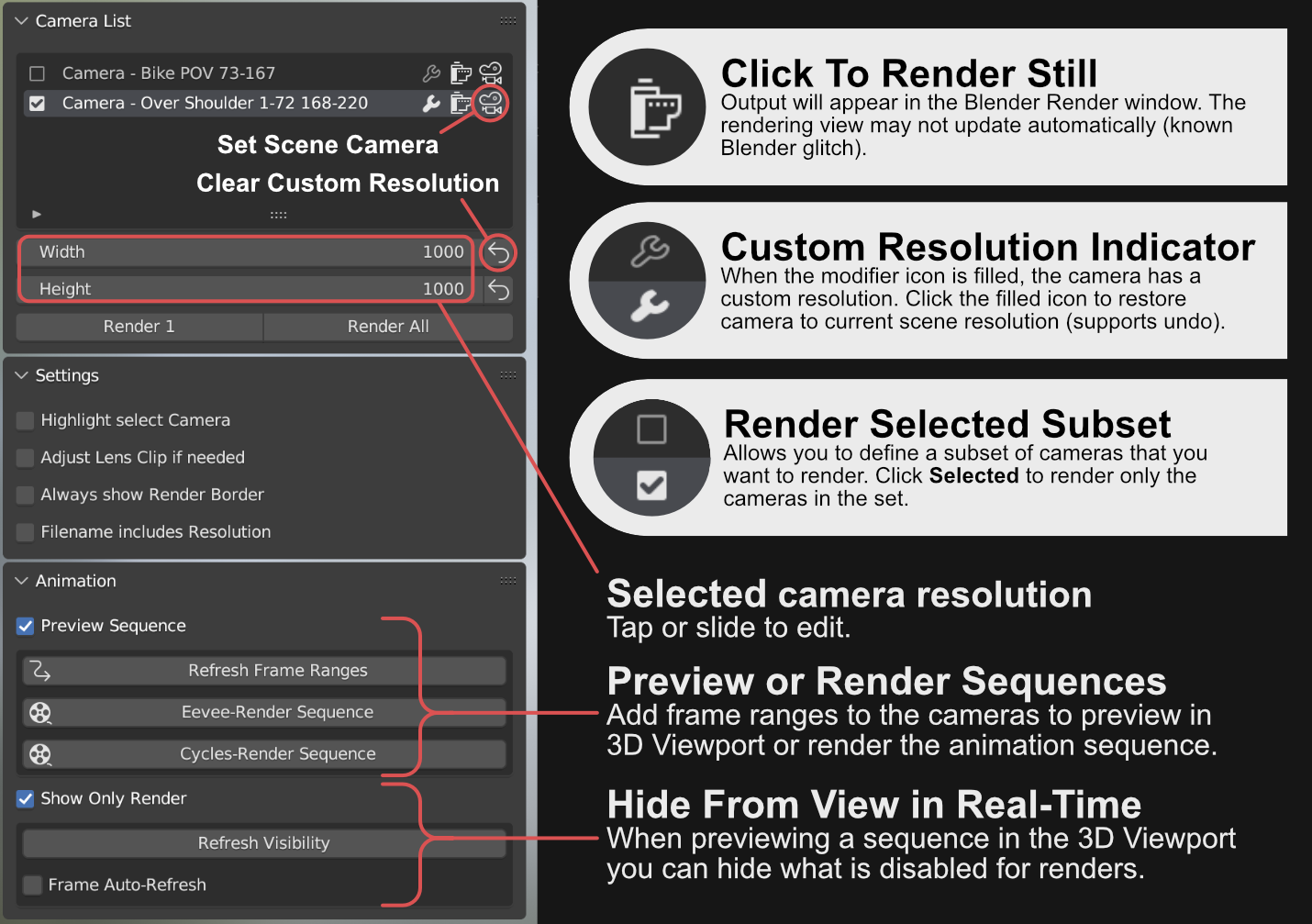Screen dimensions: 1312x924
Task: Clear custom width with reset arrow icon
Action: pos(498,252)
